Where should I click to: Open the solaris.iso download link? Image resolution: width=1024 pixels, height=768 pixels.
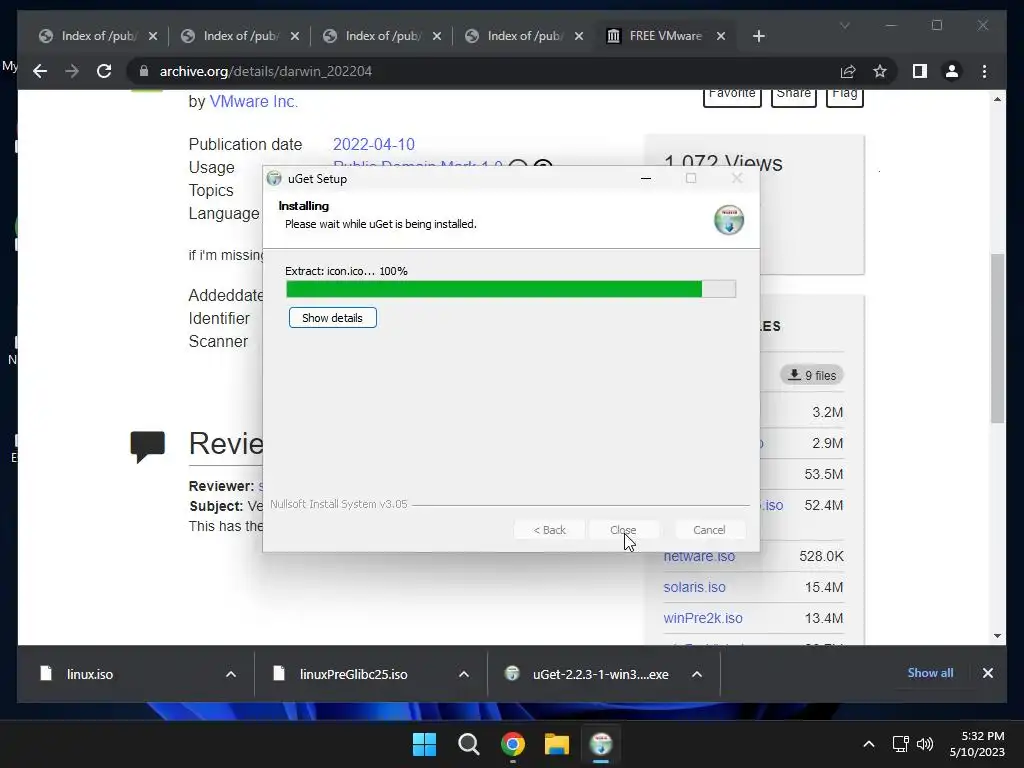click(x=694, y=587)
